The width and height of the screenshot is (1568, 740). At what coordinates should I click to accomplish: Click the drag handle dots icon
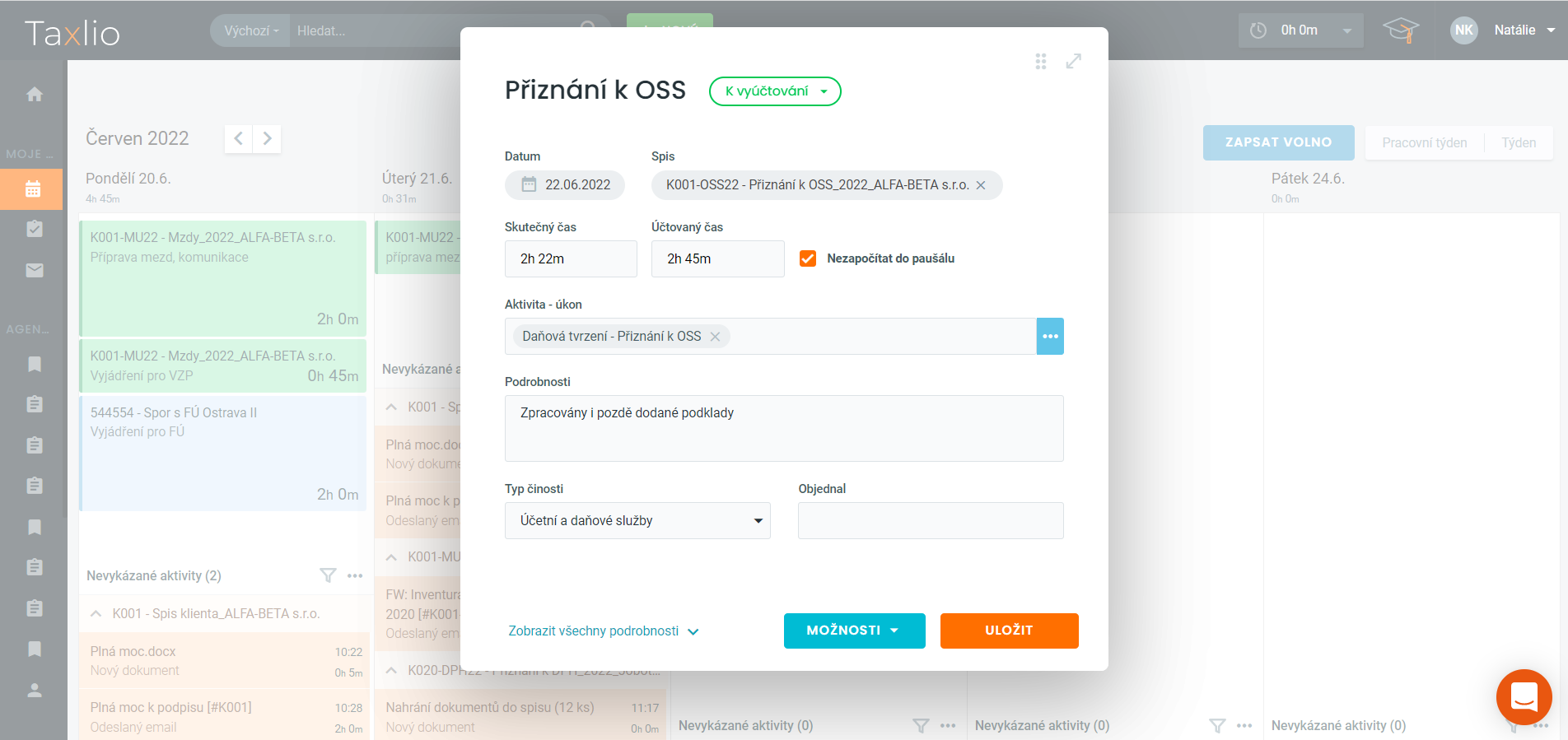[x=1041, y=62]
